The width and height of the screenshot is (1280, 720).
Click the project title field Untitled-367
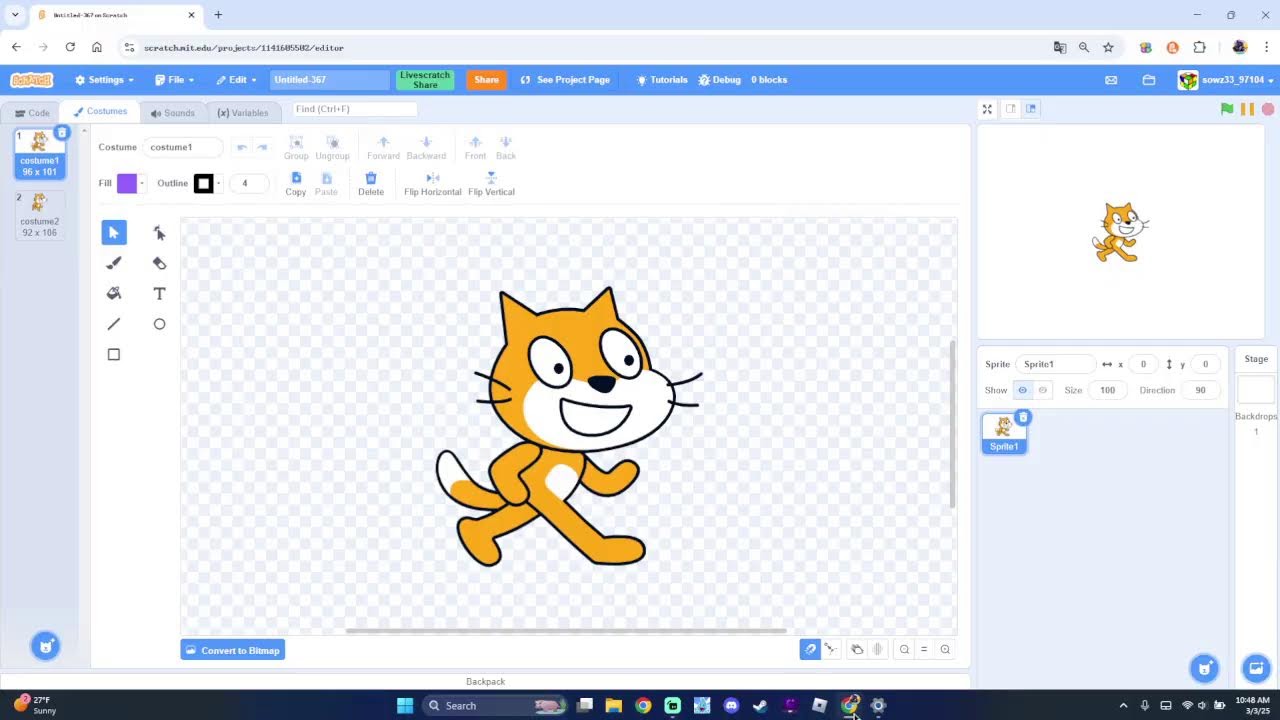click(x=330, y=80)
